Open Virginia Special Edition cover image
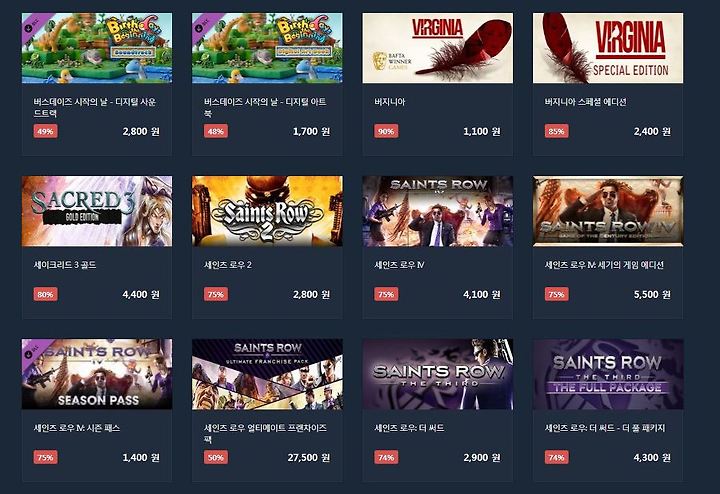This screenshot has width=720, height=494. [608, 48]
